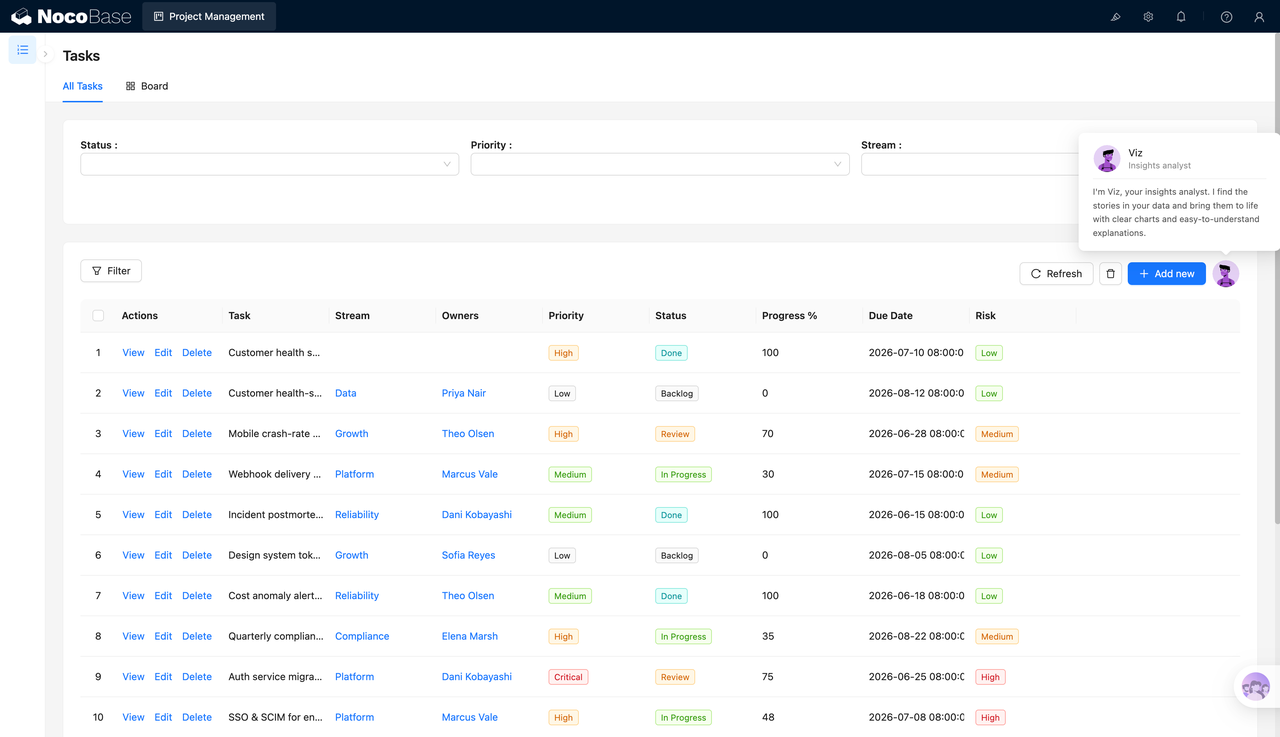Expand the Status filter dropdown
1280x737 pixels.
(x=270, y=164)
